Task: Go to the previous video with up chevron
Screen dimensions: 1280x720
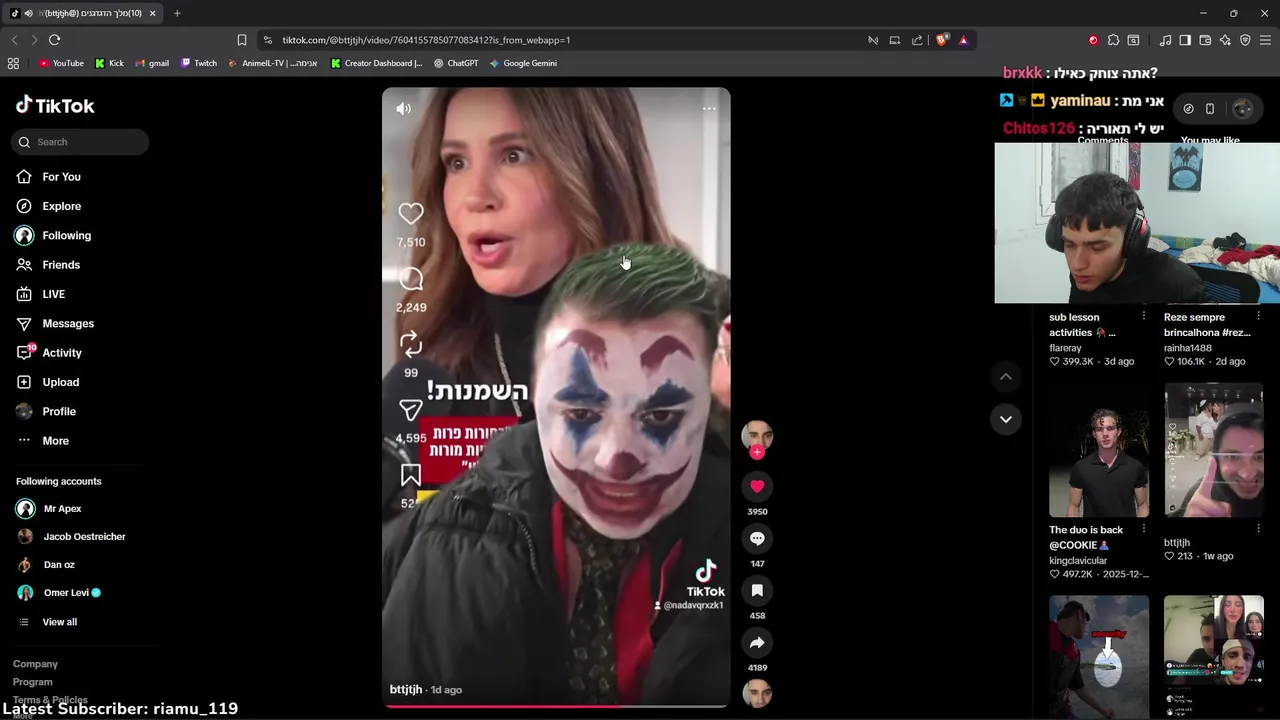Action: click(x=1006, y=376)
